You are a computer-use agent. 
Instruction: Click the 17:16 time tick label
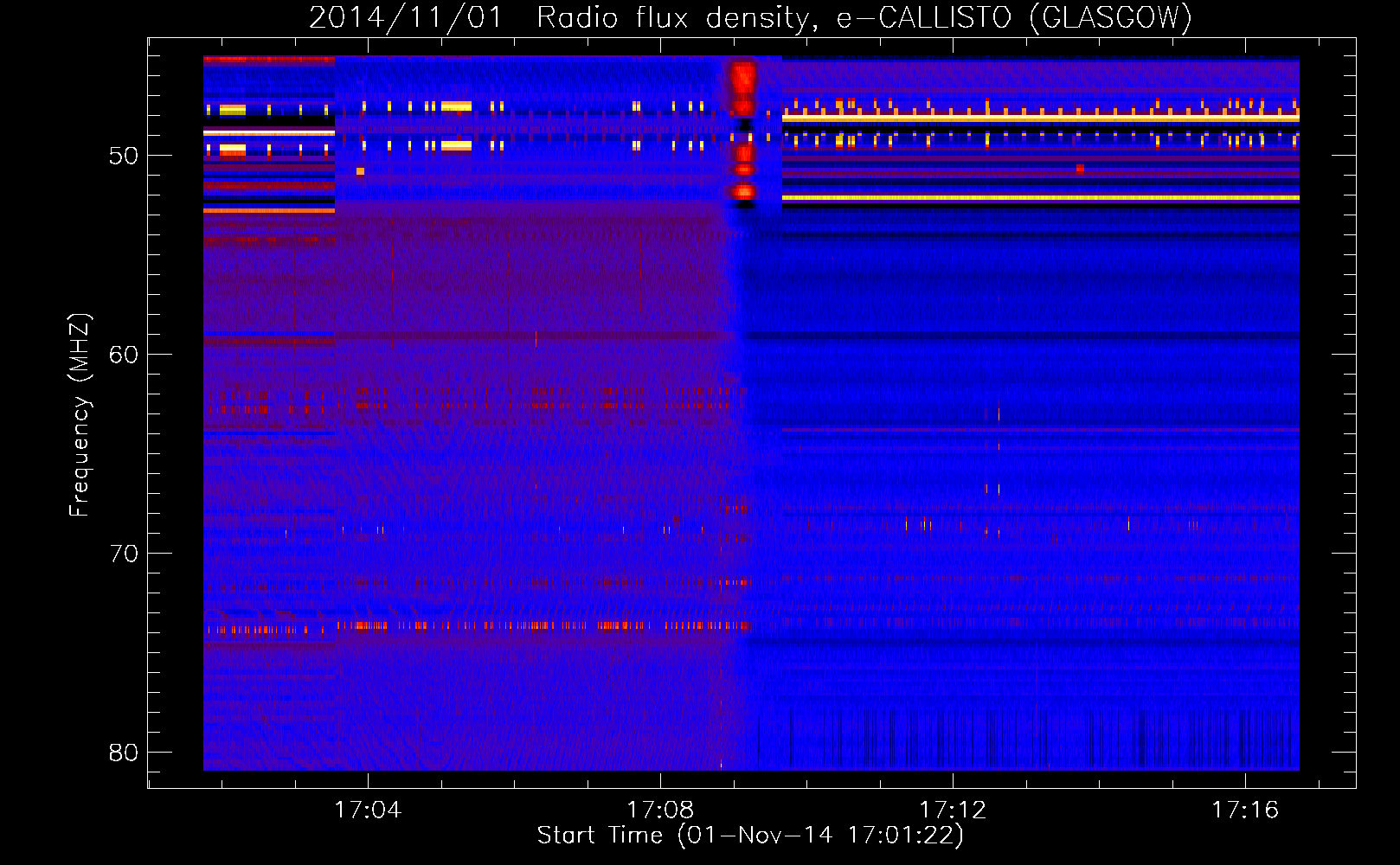pos(1245,811)
